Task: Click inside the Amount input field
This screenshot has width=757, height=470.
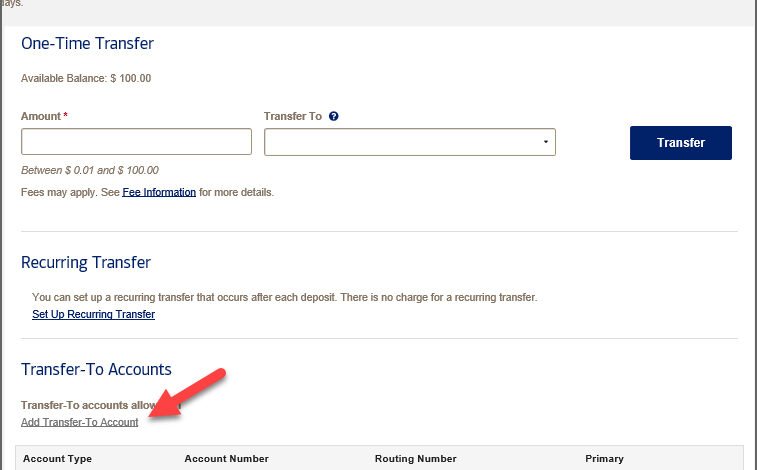Action: tap(136, 141)
